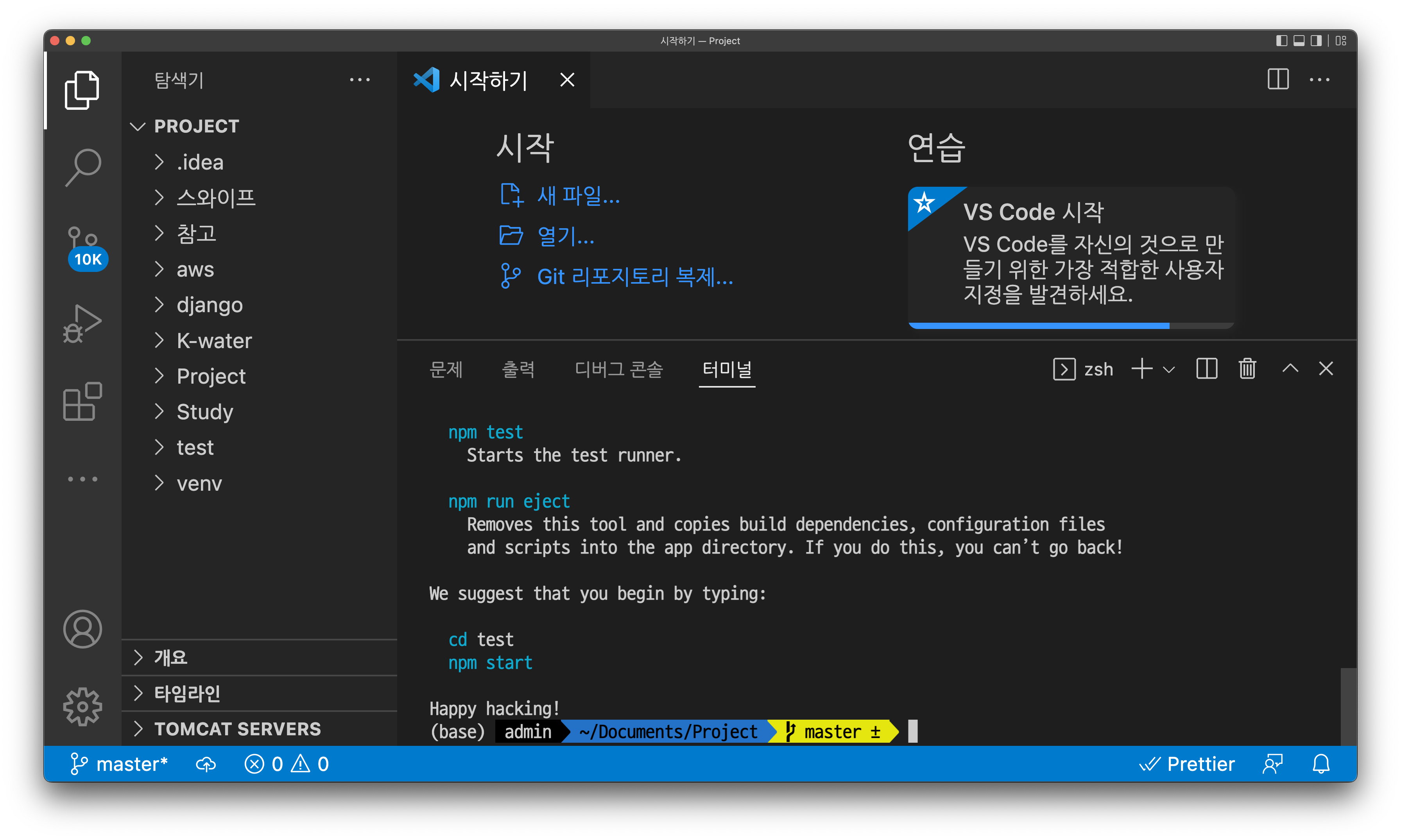Viewport: 1401px width, 840px height.
Task: Open Run and Debug view
Action: [x=83, y=323]
